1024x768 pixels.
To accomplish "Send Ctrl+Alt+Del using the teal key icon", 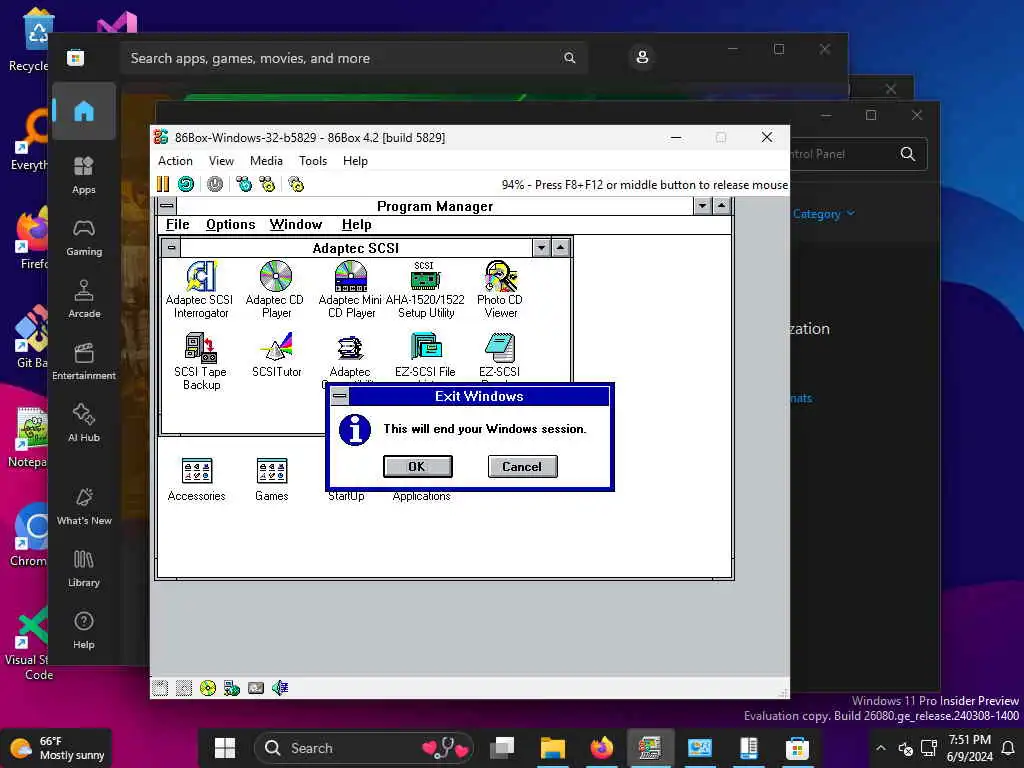I will [x=244, y=184].
